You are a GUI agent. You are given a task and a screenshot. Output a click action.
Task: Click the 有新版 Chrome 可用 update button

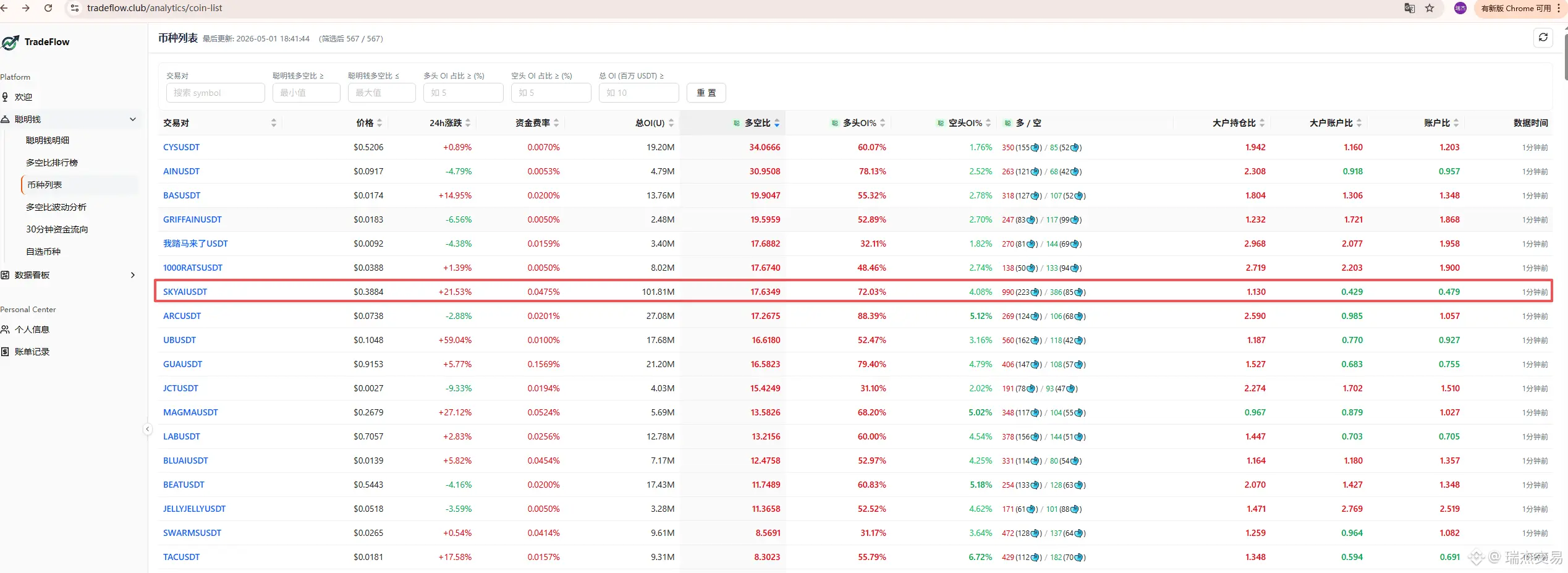pos(1515,8)
